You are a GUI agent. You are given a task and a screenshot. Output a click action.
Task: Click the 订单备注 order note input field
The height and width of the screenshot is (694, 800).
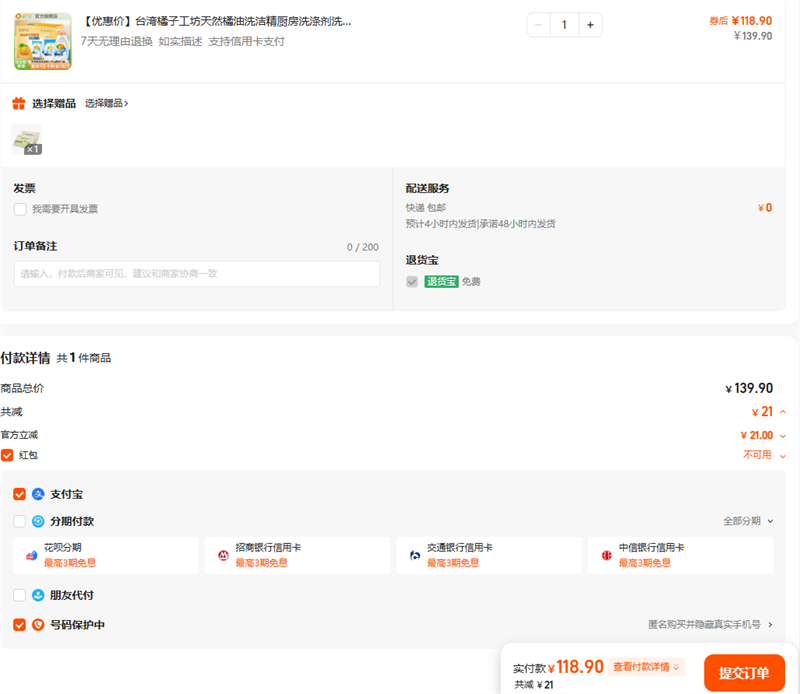coord(197,274)
